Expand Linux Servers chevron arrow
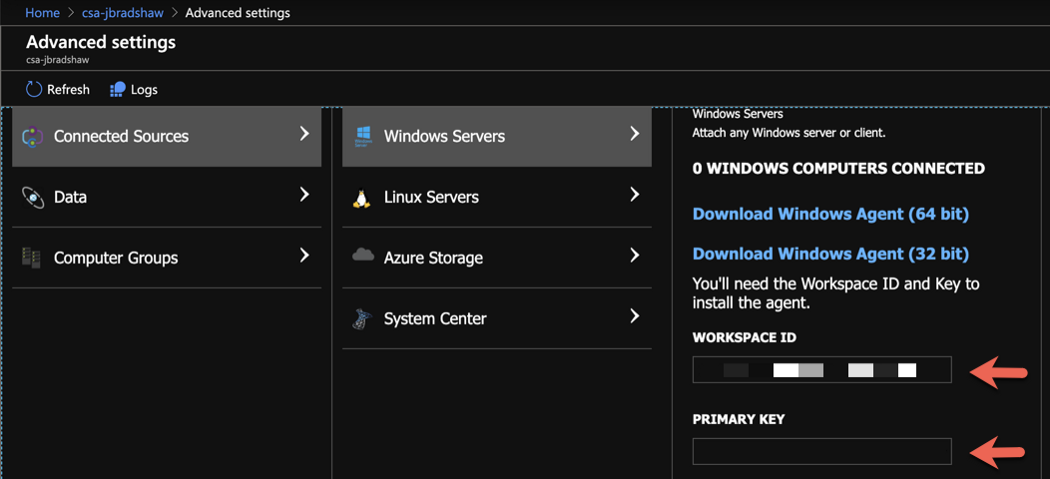This screenshot has height=479, width=1050. [x=634, y=195]
